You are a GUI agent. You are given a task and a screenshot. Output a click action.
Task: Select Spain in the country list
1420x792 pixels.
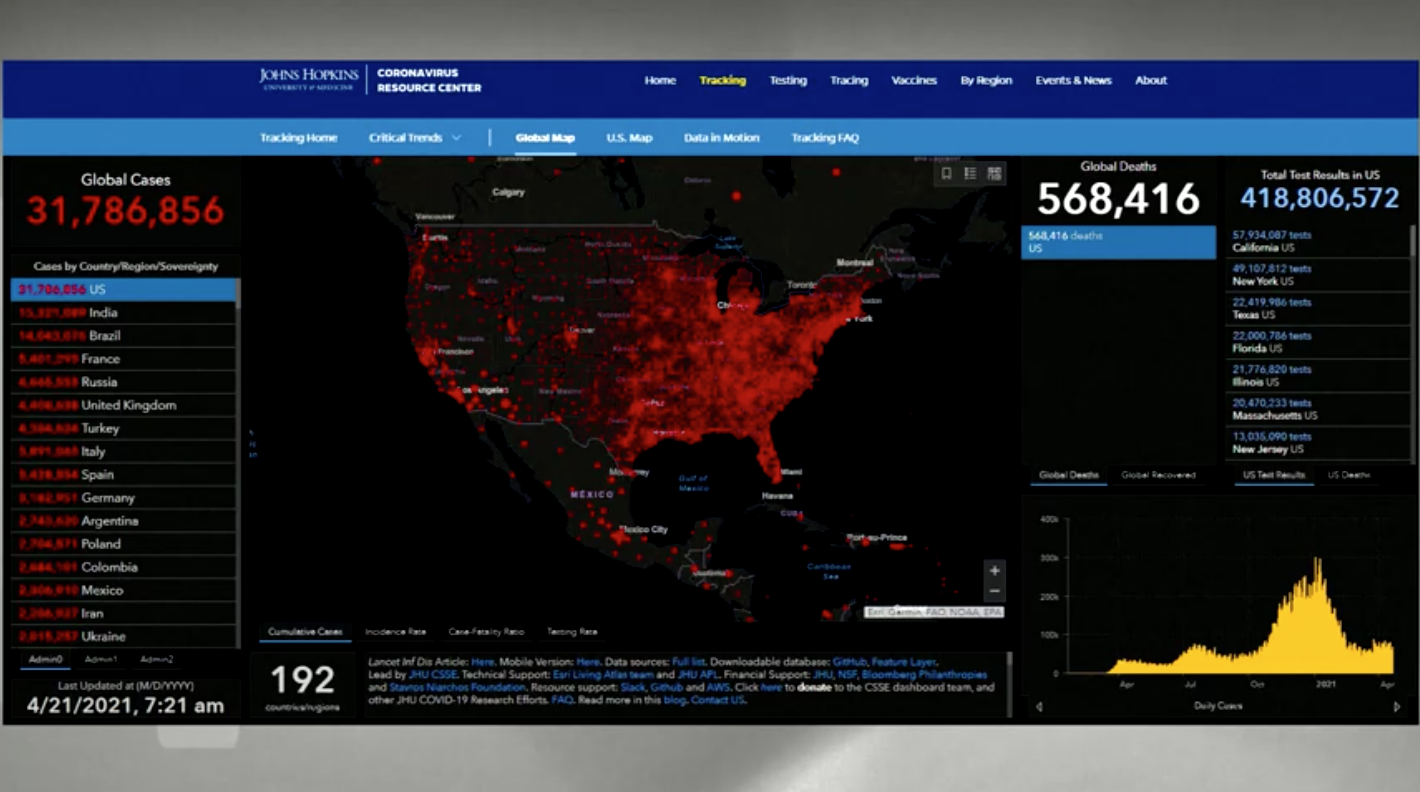point(124,474)
